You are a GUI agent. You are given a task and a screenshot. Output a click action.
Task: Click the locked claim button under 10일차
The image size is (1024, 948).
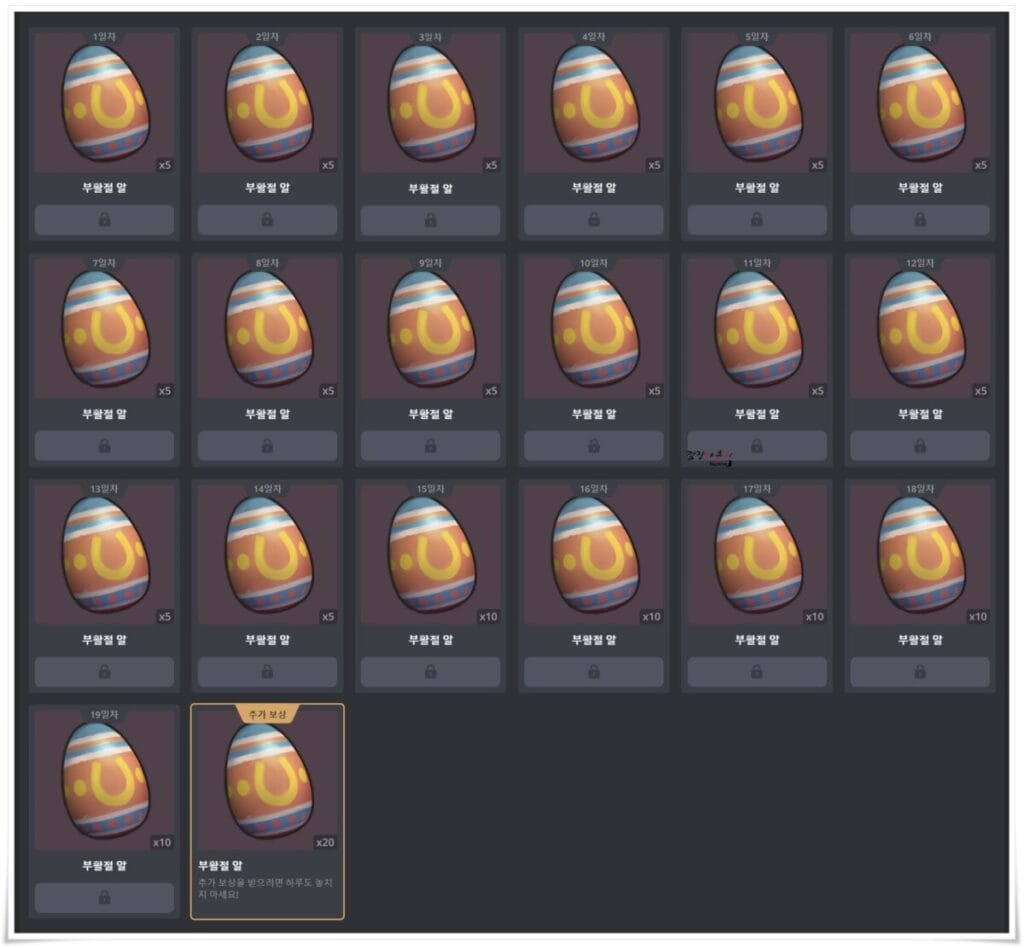point(594,446)
